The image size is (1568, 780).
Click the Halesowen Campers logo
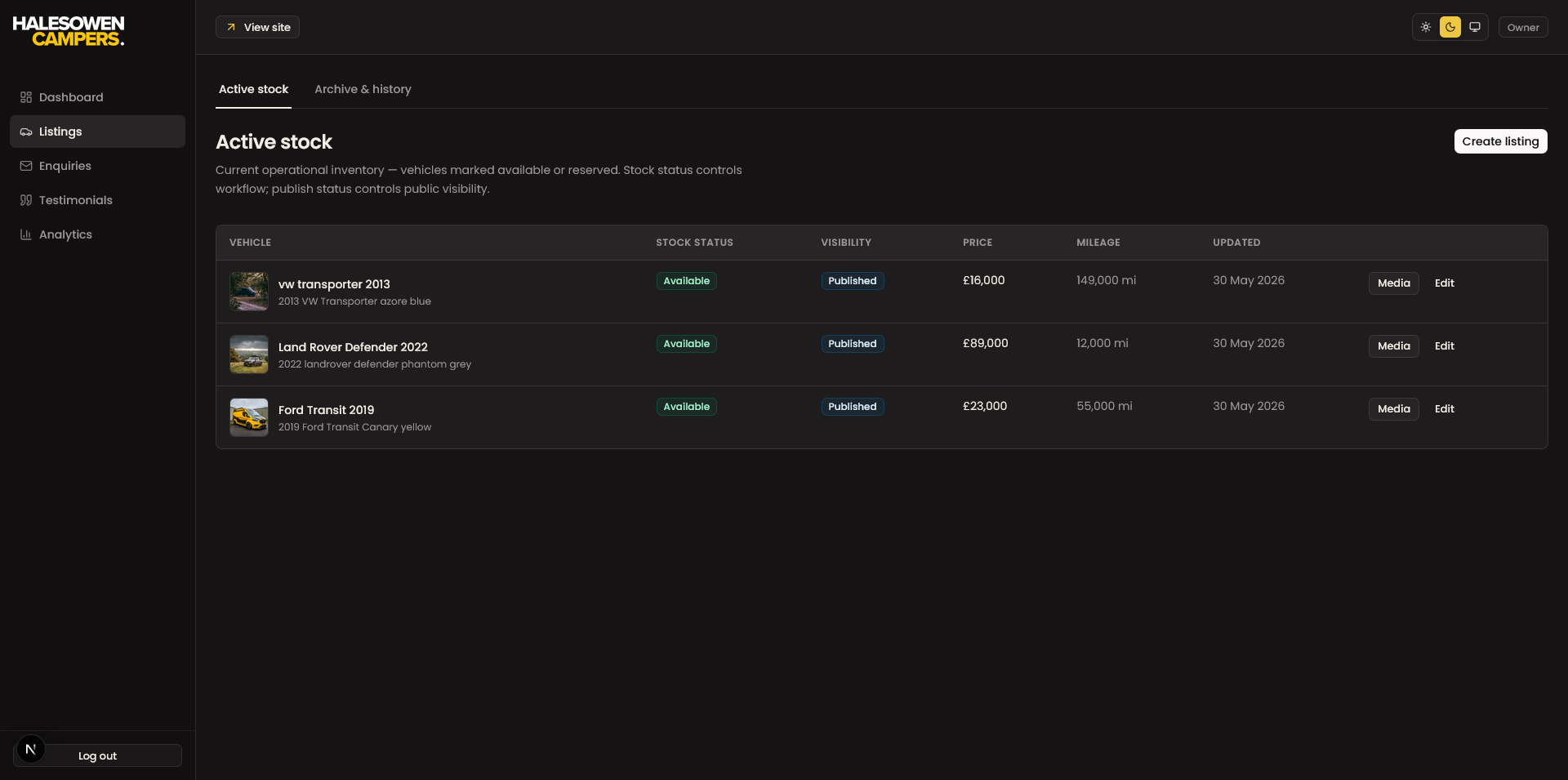coord(69,31)
